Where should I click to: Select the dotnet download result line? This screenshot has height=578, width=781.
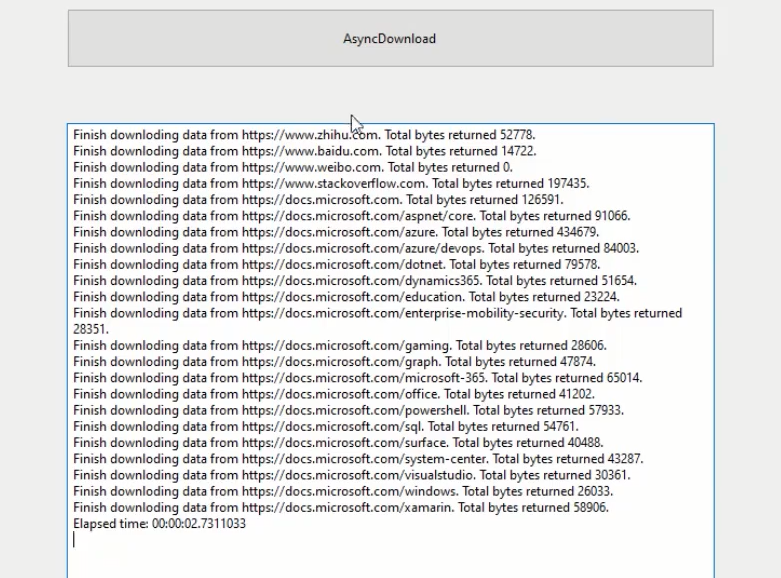pyautogui.click(x=337, y=265)
